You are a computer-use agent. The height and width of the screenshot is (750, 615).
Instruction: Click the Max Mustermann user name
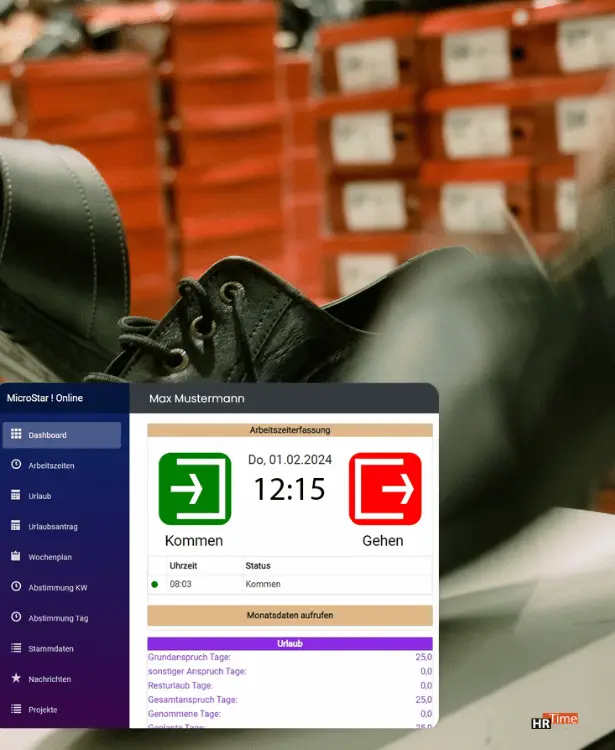[x=197, y=398]
